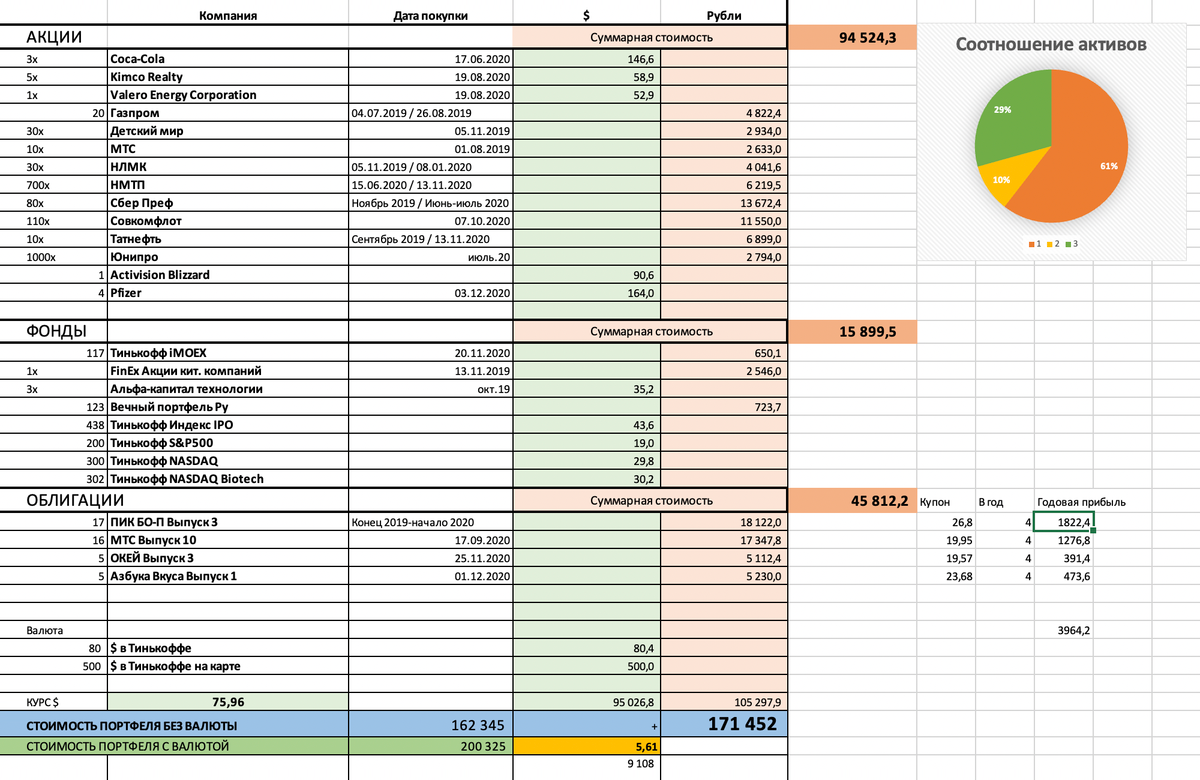Click the Купон column header
The image size is (1200, 780).
pos(934,501)
